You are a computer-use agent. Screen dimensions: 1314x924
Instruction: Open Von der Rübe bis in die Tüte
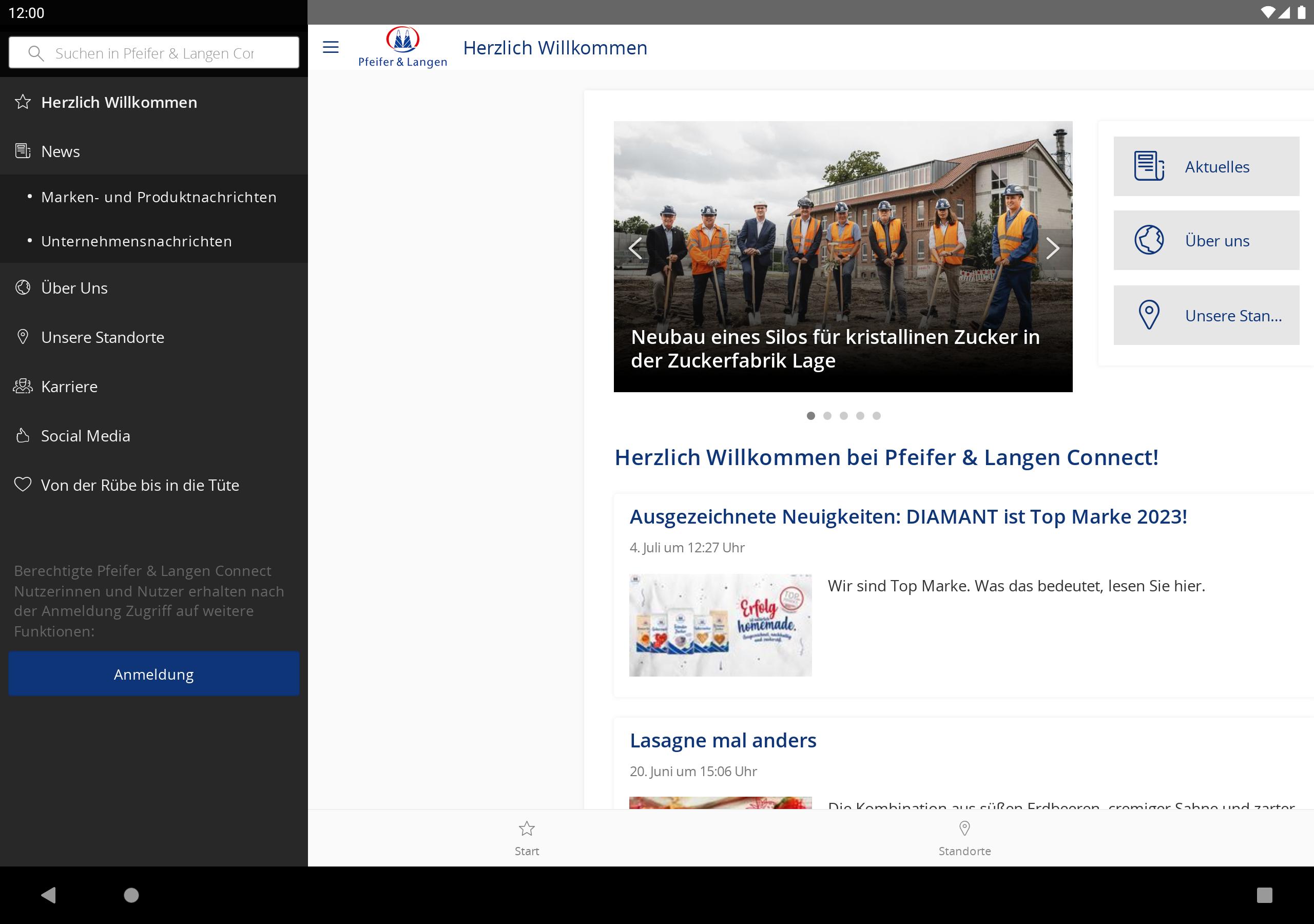click(x=154, y=485)
